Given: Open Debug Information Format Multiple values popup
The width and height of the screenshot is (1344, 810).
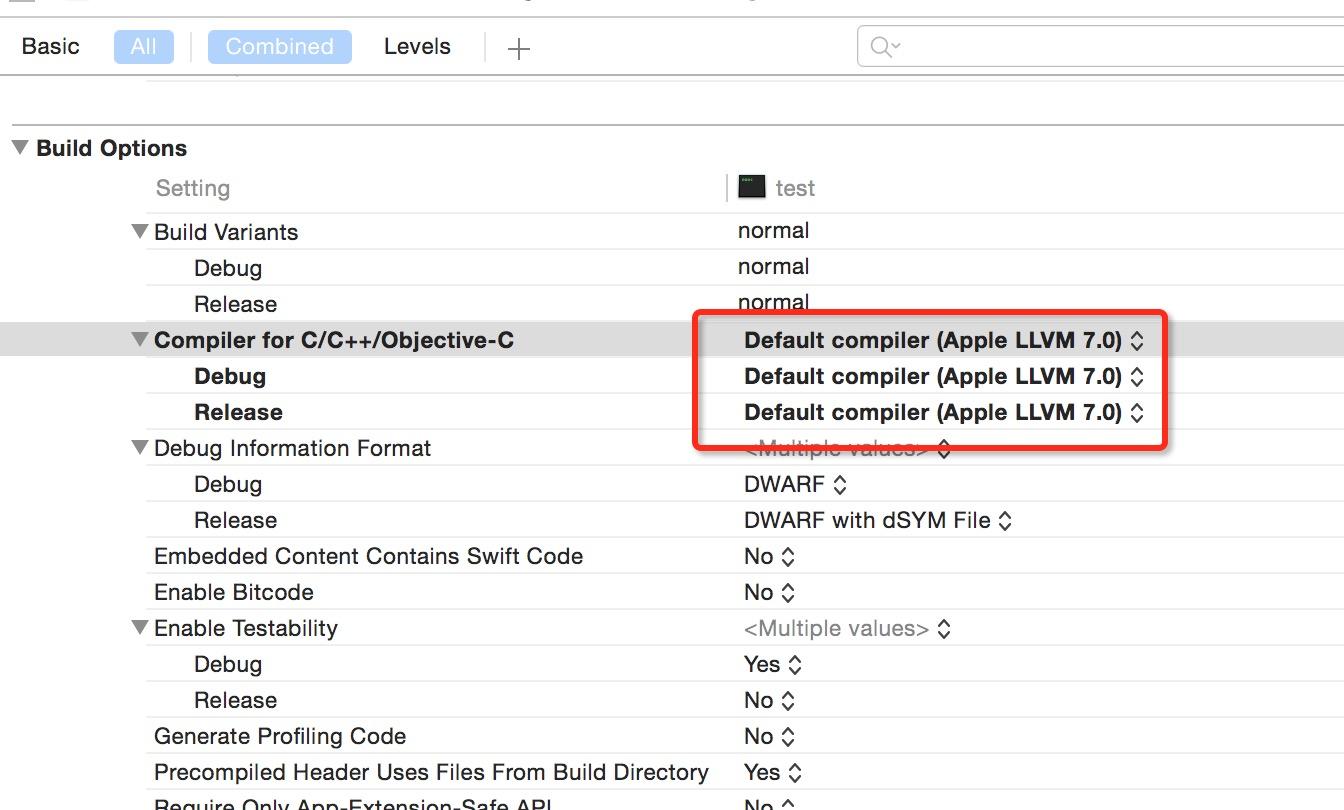Looking at the screenshot, I should coord(847,449).
